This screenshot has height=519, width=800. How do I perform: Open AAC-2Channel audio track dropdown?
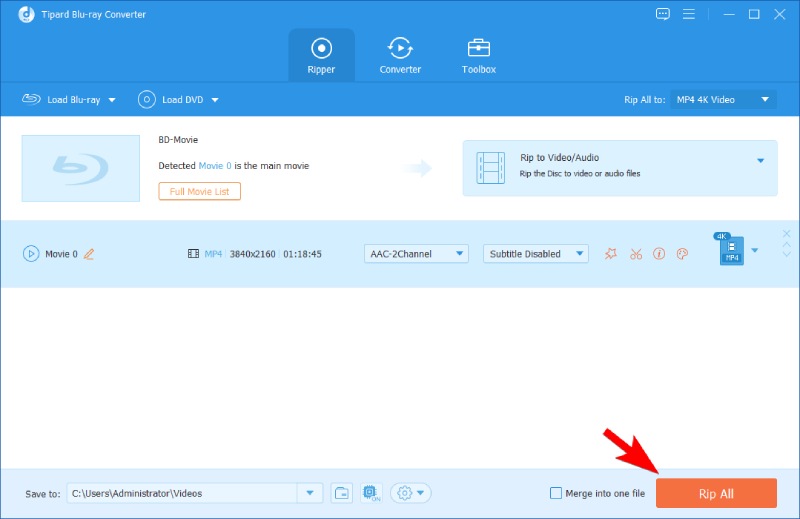(x=416, y=254)
